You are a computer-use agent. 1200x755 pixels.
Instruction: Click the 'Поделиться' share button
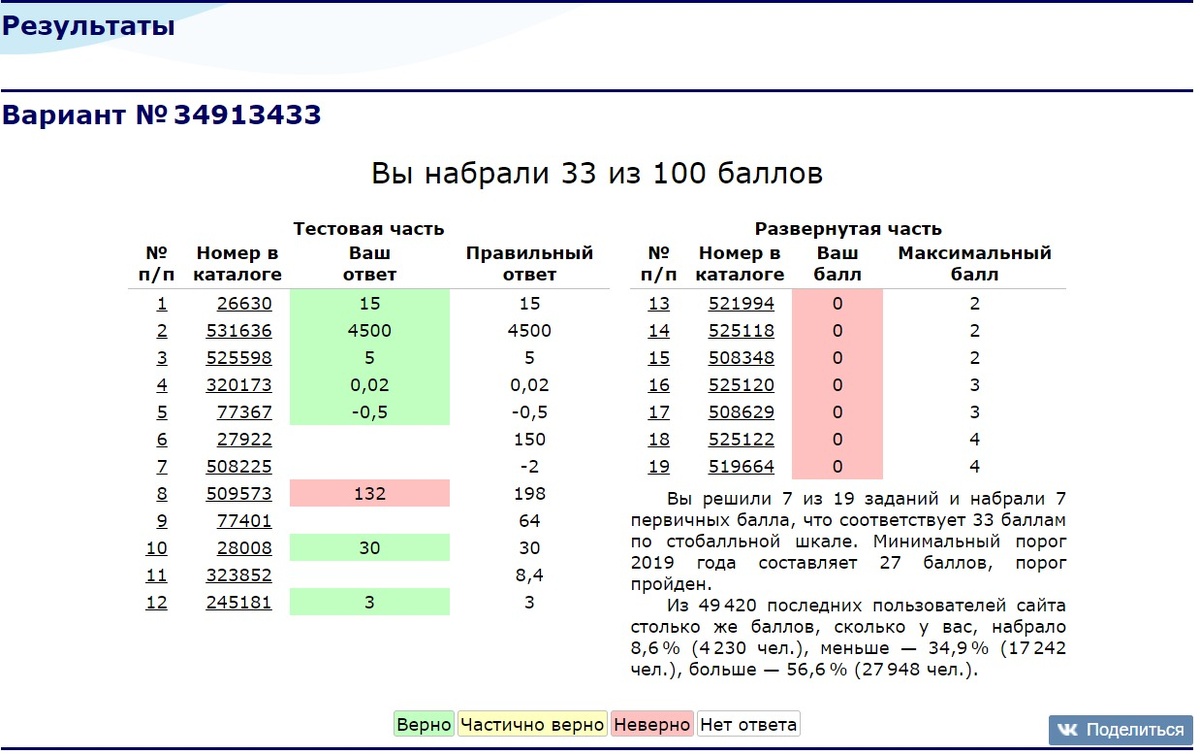click(x=1120, y=729)
